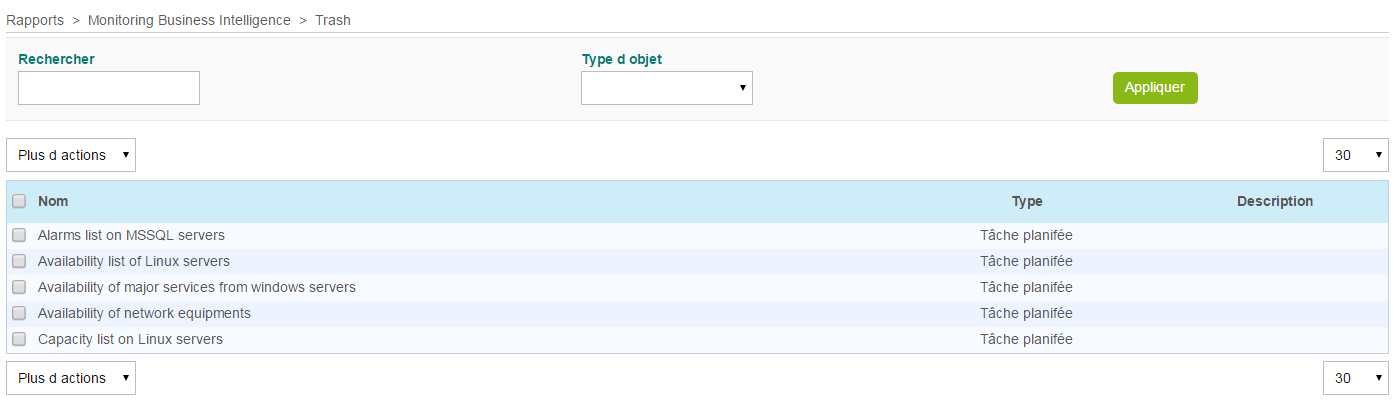Screen dimensions: 1394x401
Task: Change the top page size 30 dropdown
Action: click(x=1355, y=155)
